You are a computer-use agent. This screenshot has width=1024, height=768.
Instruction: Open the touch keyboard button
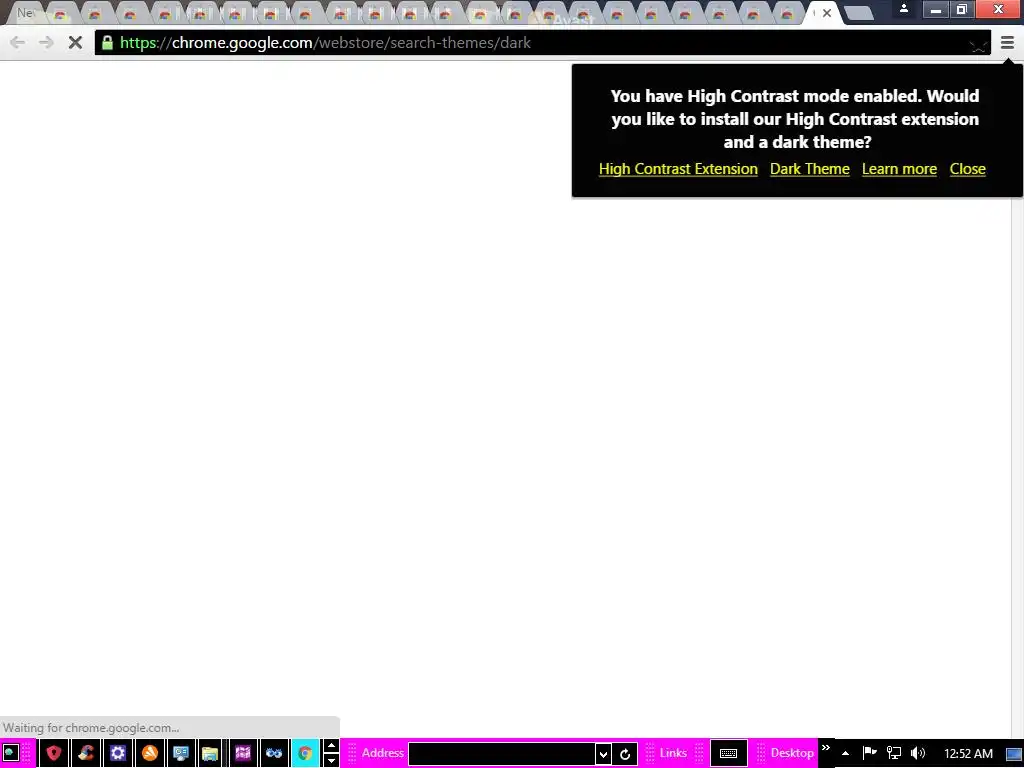[728, 753]
